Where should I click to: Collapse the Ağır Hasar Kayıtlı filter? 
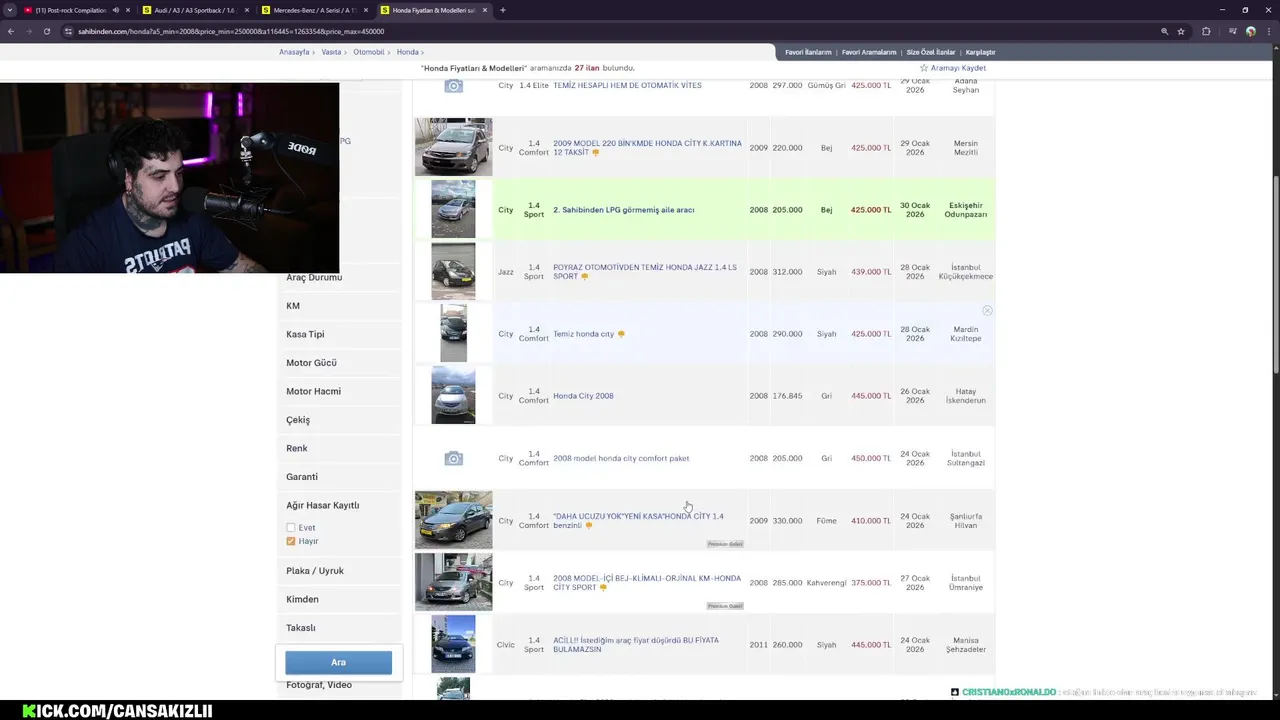(323, 505)
